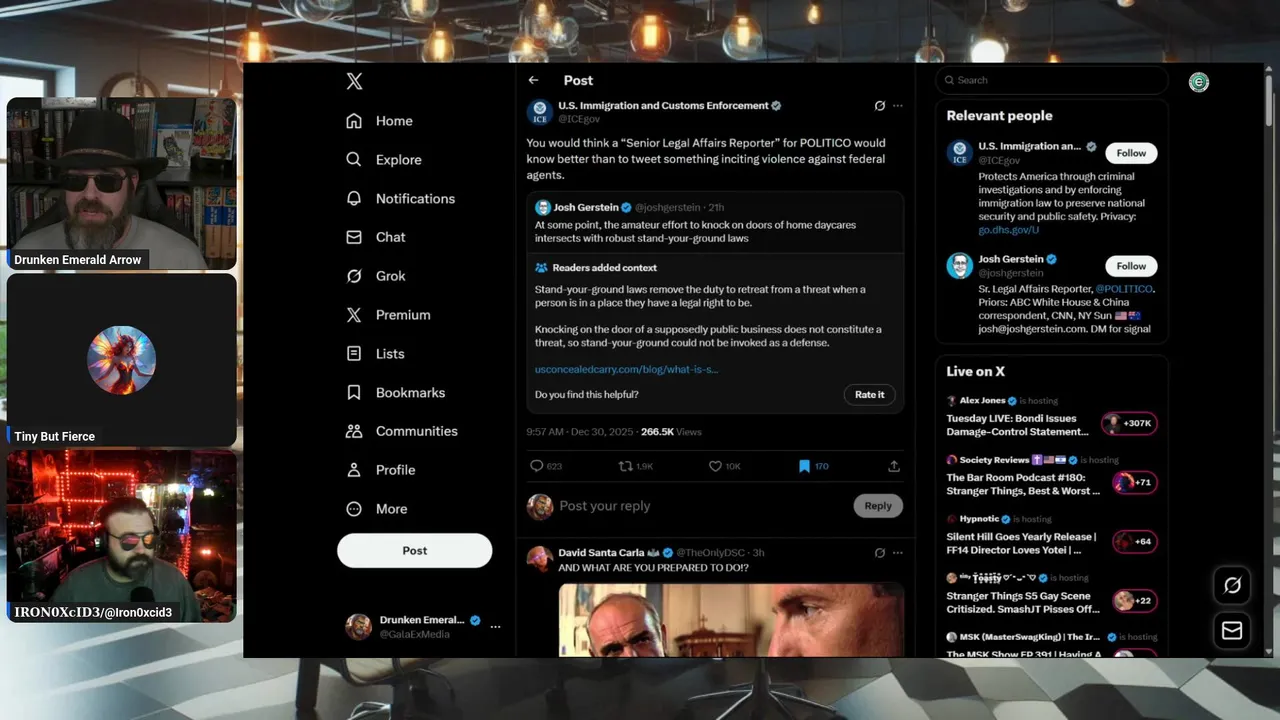Viewport: 1280px width, 720px height.
Task: Join Alex Jones live with +307K listeners
Action: tap(1128, 424)
